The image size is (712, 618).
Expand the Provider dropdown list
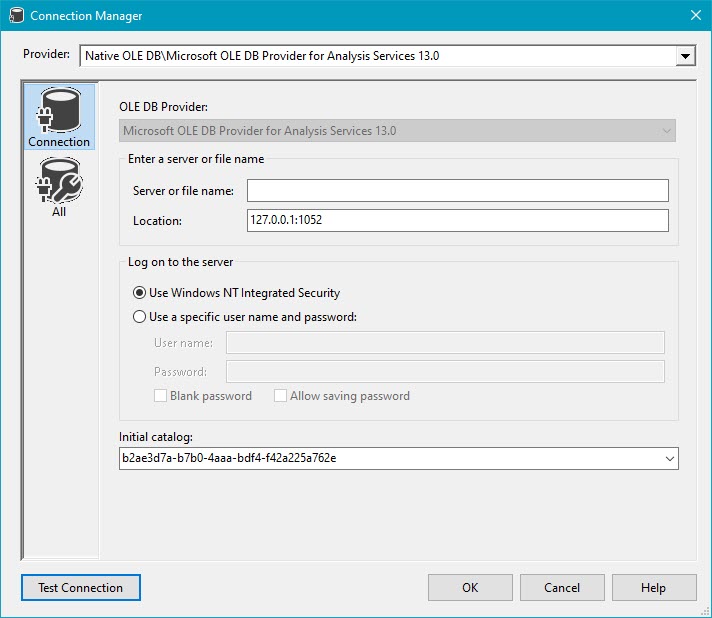pos(685,56)
